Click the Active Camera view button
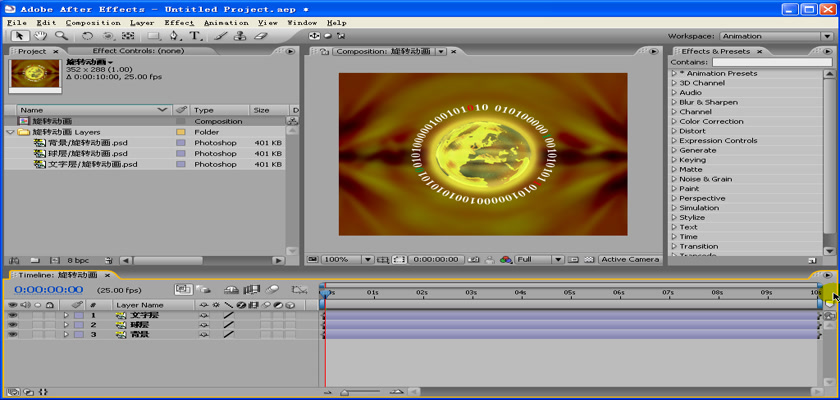 [x=630, y=259]
